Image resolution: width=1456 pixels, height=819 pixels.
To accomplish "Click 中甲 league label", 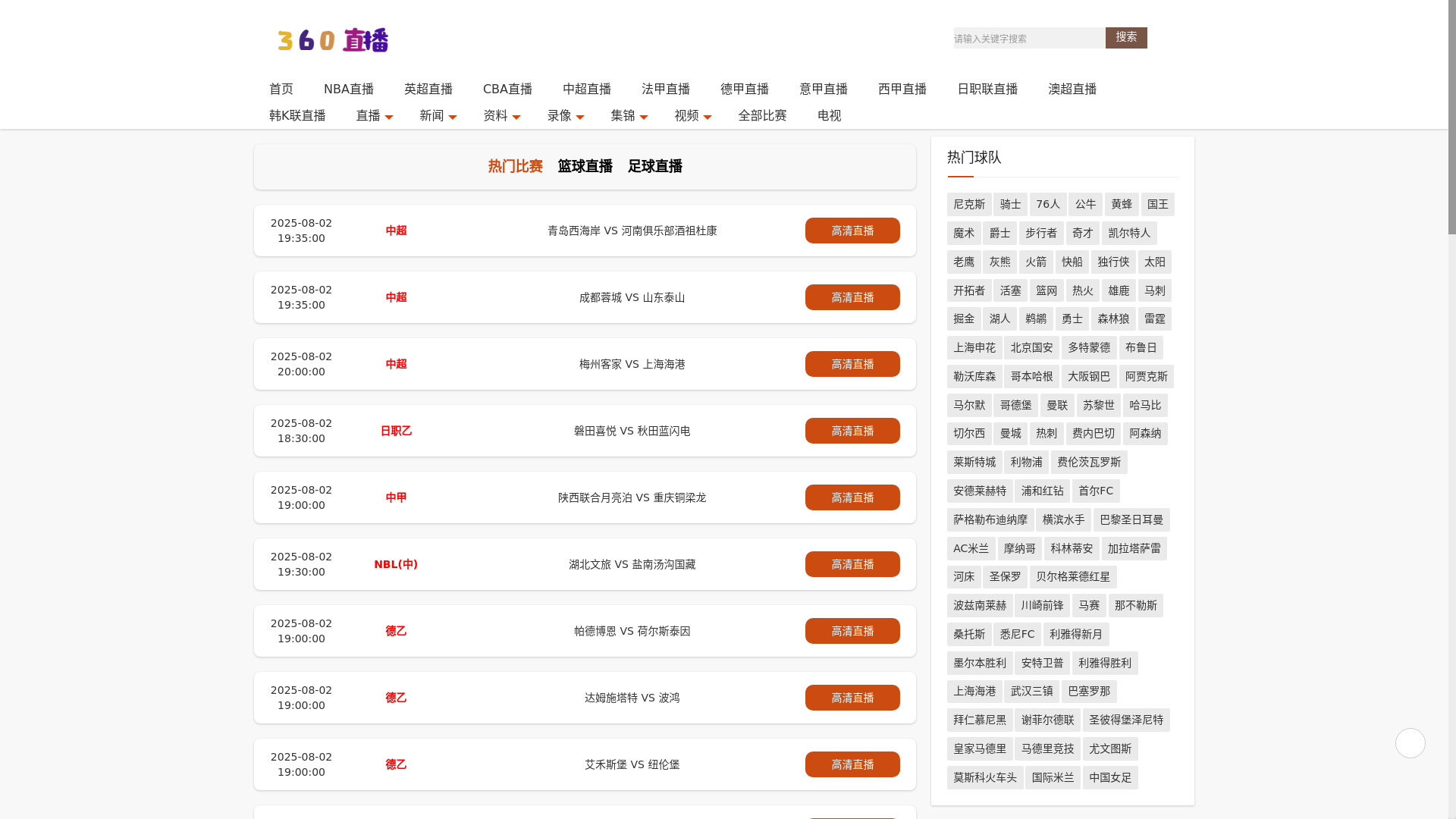I will 396,497.
